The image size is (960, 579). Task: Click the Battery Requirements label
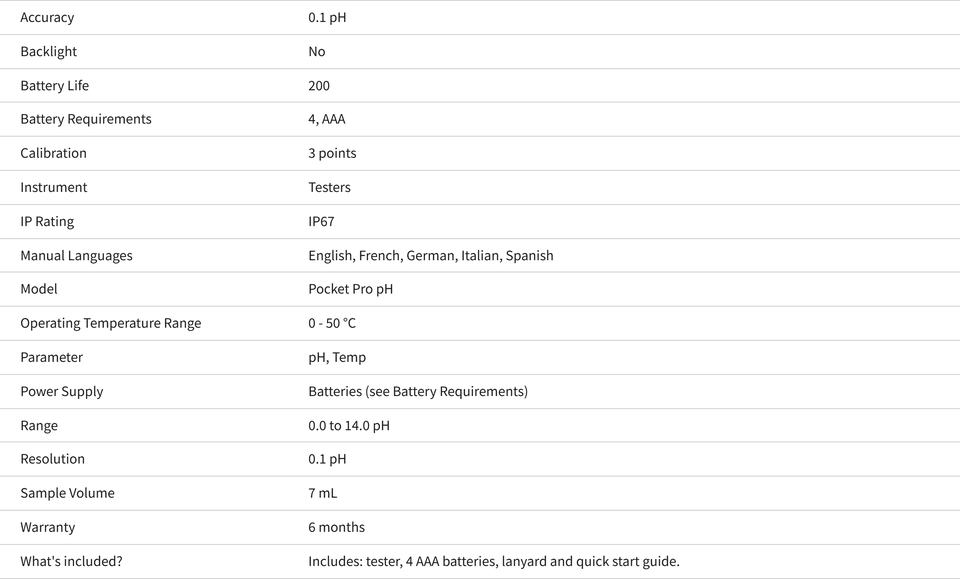click(86, 119)
